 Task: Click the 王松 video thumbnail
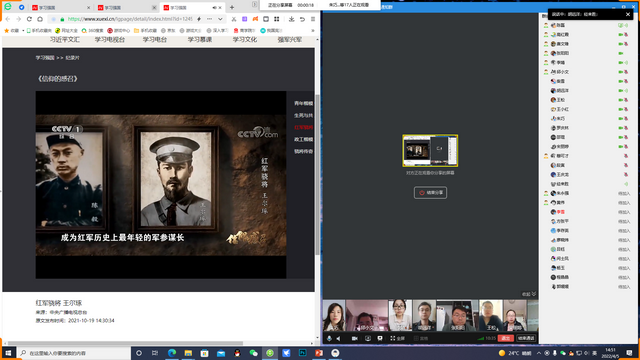point(491,316)
